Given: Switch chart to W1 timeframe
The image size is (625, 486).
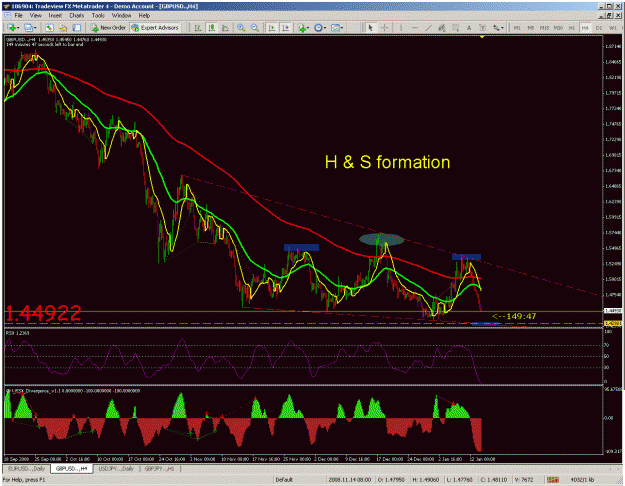Looking at the screenshot, I should pyautogui.click(x=612, y=28).
